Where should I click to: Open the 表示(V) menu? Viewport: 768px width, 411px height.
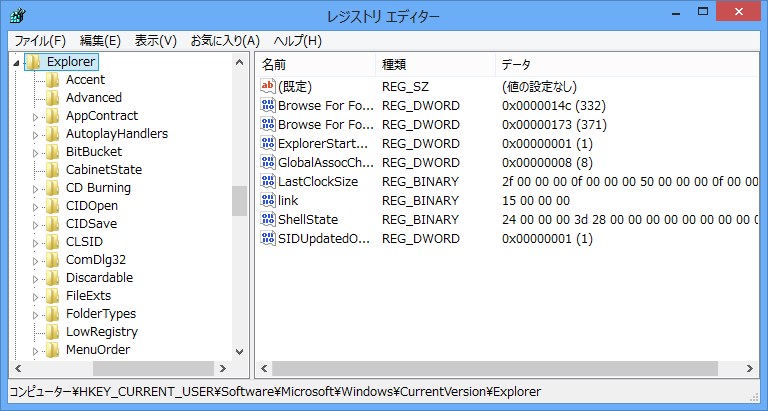(x=155, y=41)
